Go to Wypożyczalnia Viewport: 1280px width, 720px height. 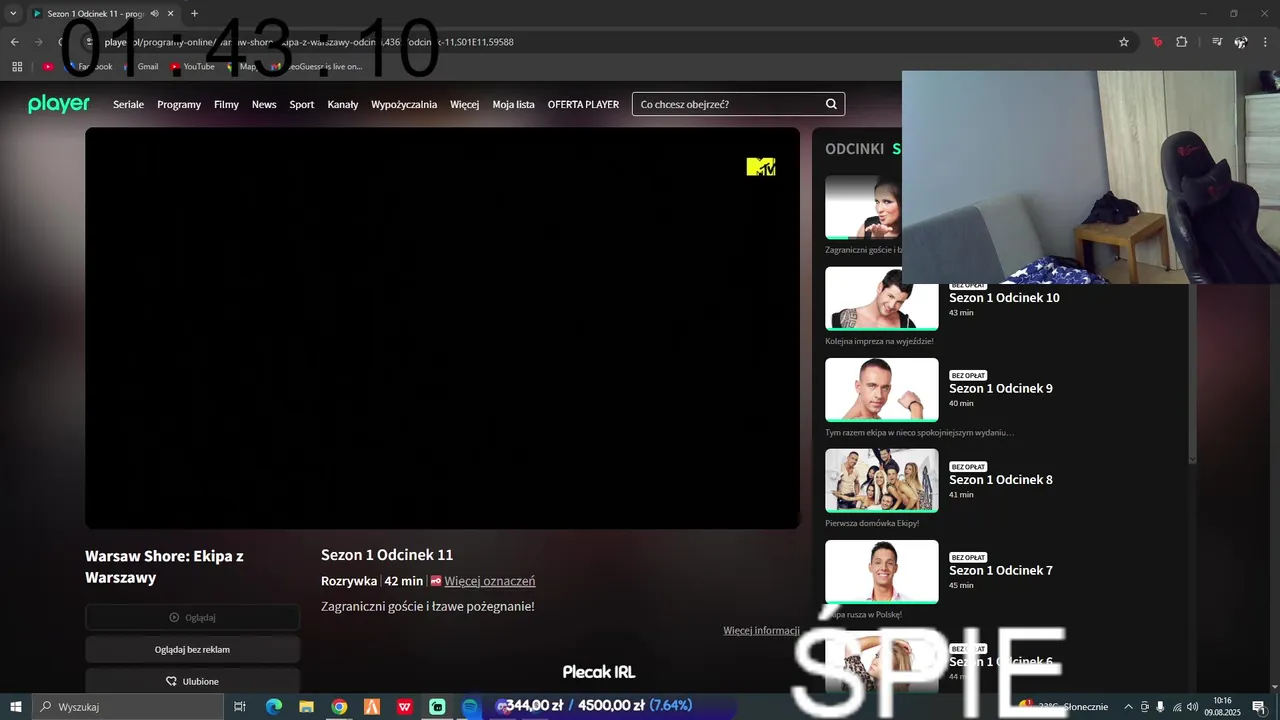[404, 104]
